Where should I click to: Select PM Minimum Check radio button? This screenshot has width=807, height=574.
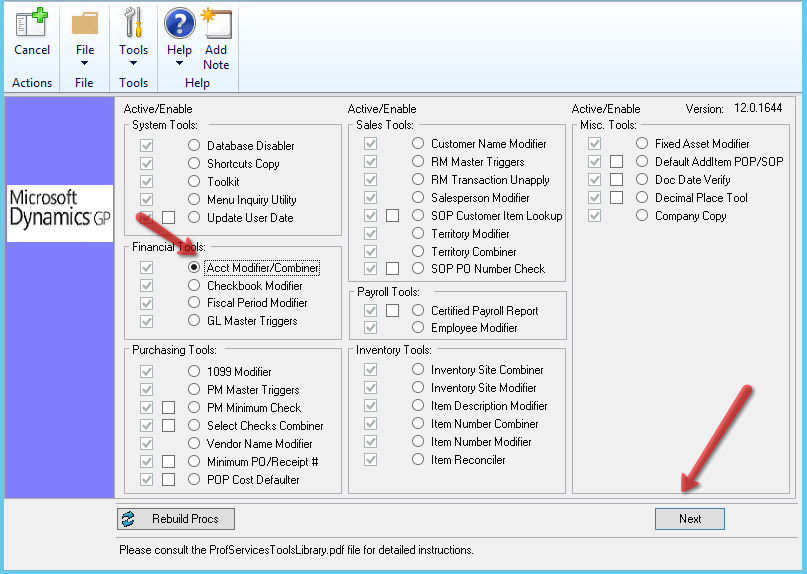pyautogui.click(x=194, y=407)
